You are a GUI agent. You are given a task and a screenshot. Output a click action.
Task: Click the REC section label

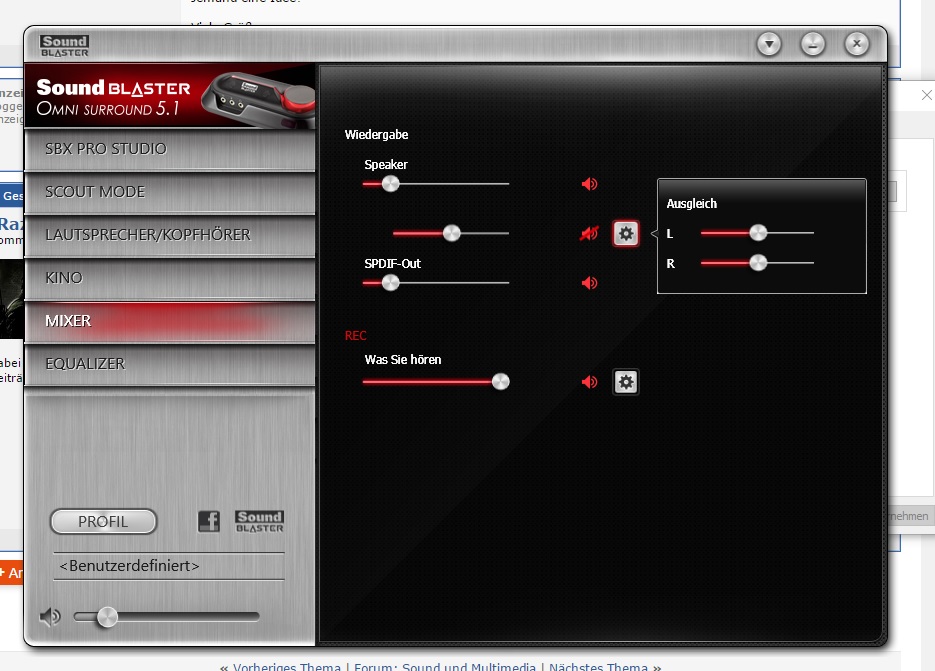coord(355,336)
